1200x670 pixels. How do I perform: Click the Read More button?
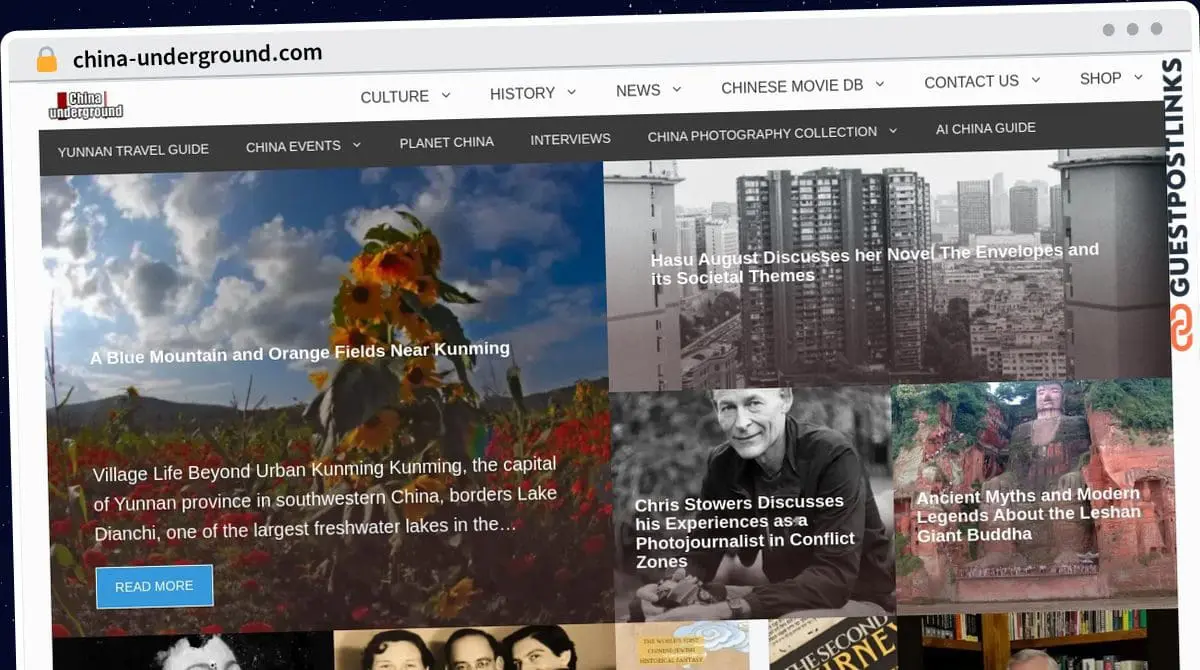pyautogui.click(x=154, y=586)
